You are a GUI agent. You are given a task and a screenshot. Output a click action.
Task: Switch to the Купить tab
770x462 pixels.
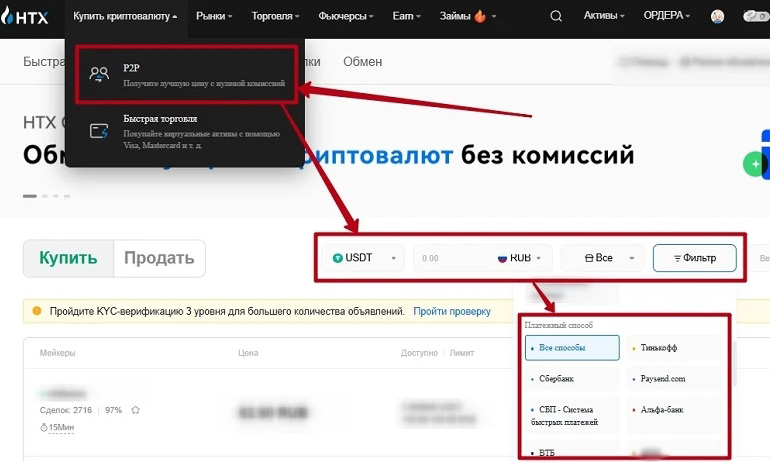click(68, 258)
